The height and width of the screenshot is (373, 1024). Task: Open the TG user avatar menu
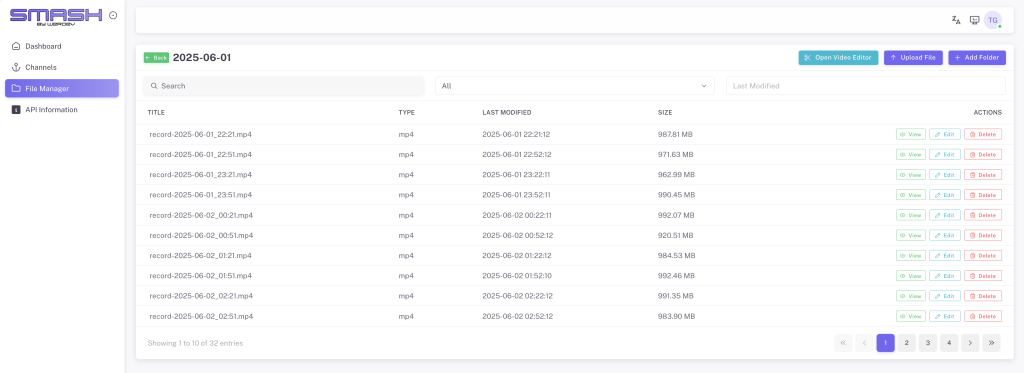993,20
